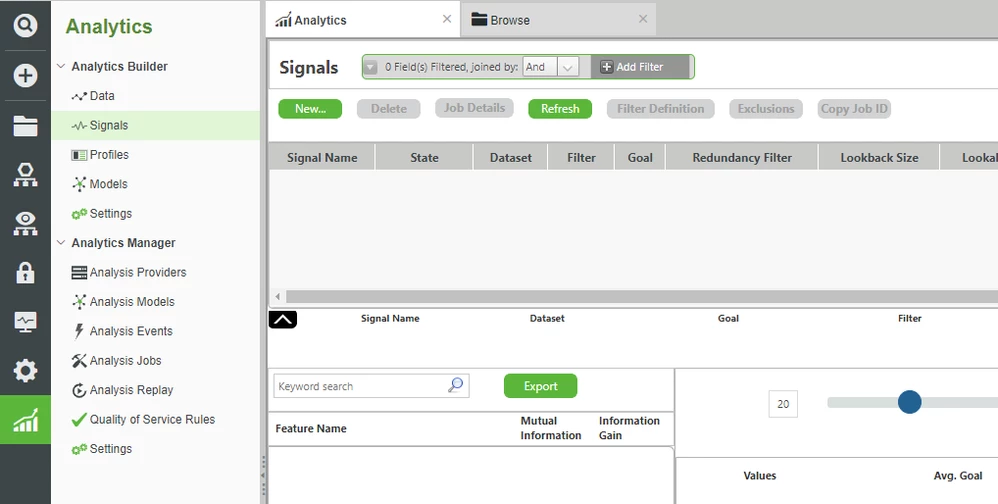The image size is (998, 504).
Task: Click the sidebar splitter handle beside the navigation tree
Action: click(x=263, y=475)
